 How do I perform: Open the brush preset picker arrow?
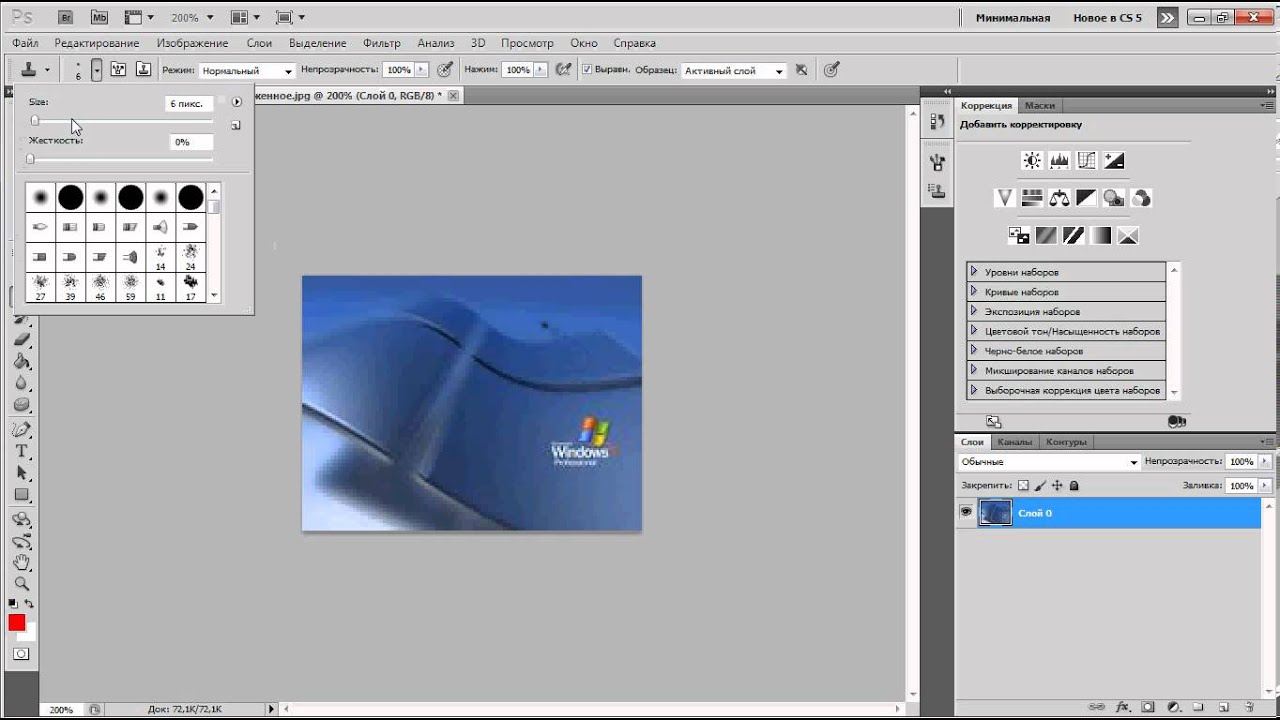click(97, 70)
